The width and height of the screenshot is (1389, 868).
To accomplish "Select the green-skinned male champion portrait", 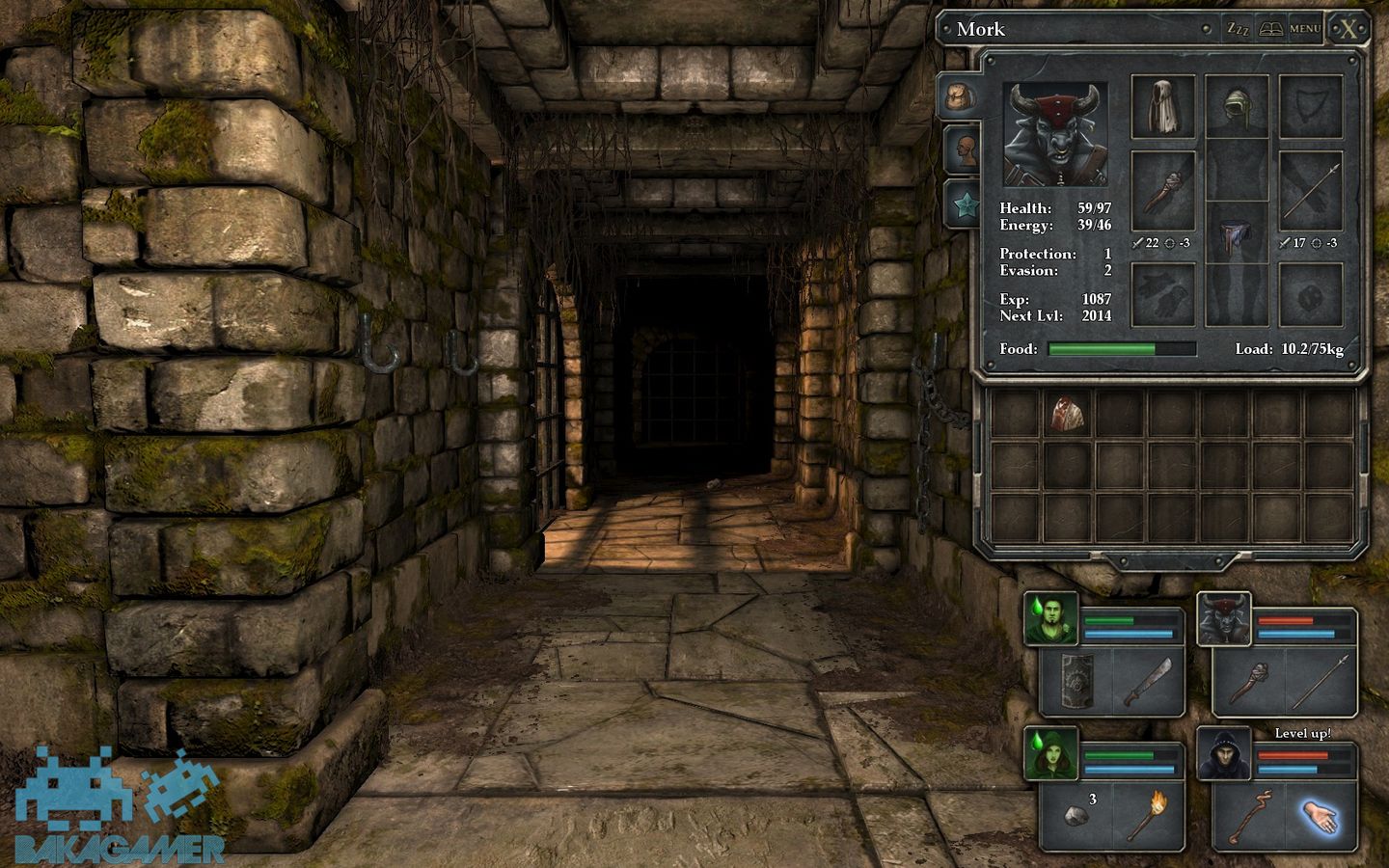I will 1050,619.
